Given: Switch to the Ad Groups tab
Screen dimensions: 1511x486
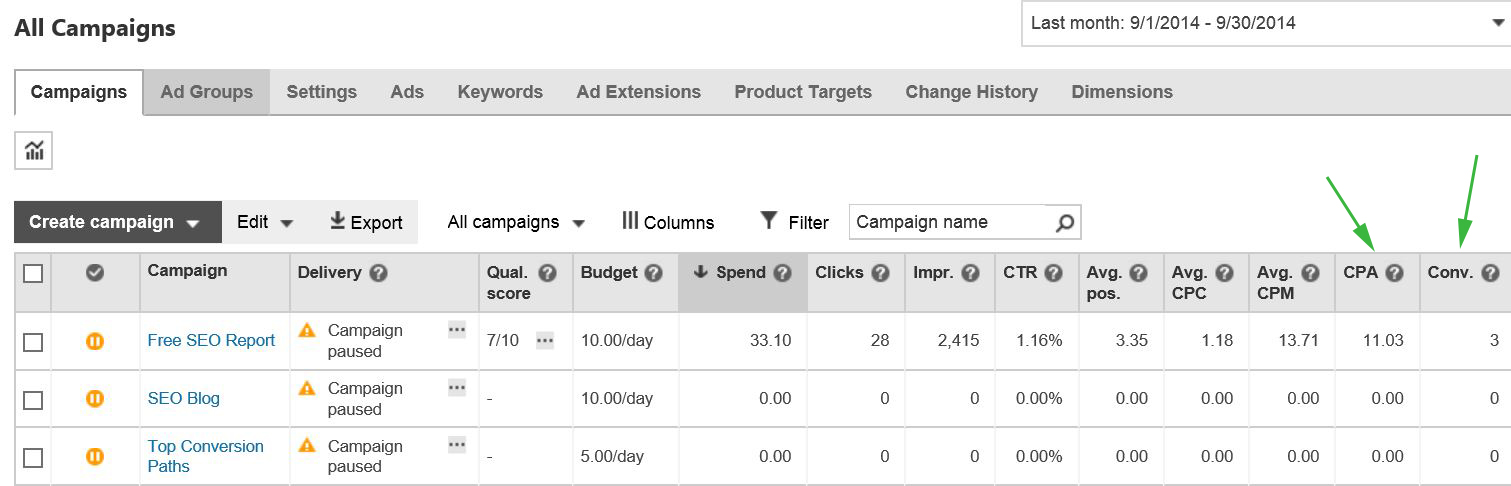Looking at the screenshot, I should (x=207, y=92).
